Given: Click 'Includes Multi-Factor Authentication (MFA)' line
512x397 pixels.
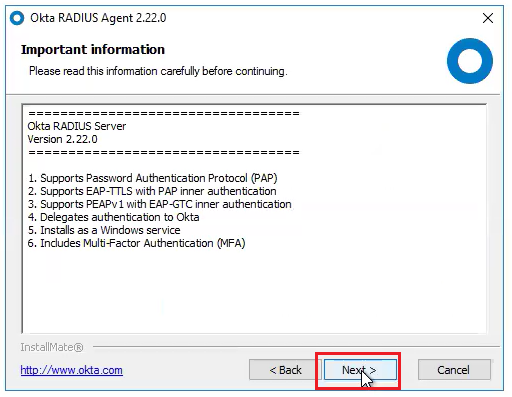Looking at the screenshot, I should [x=137, y=243].
